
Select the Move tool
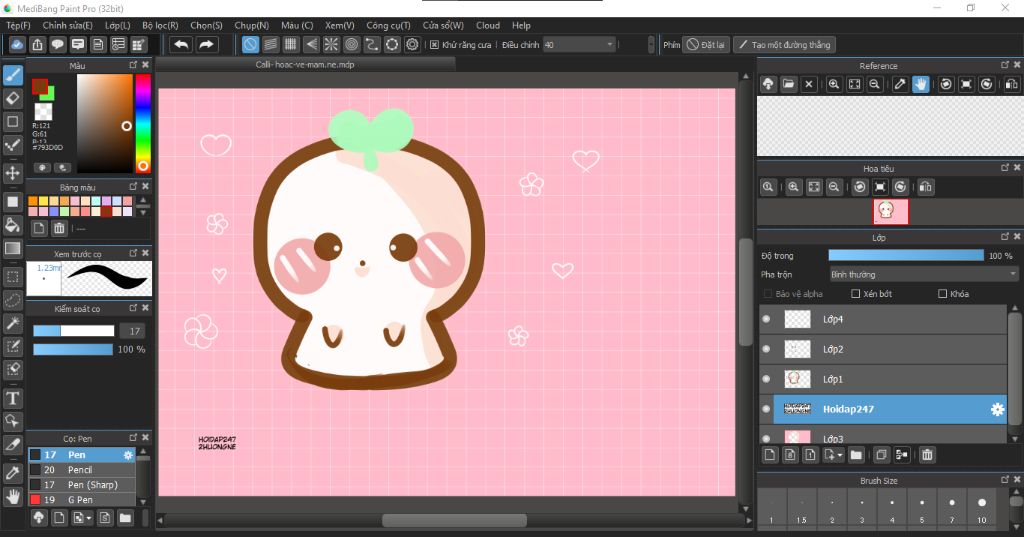(x=13, y=173)
